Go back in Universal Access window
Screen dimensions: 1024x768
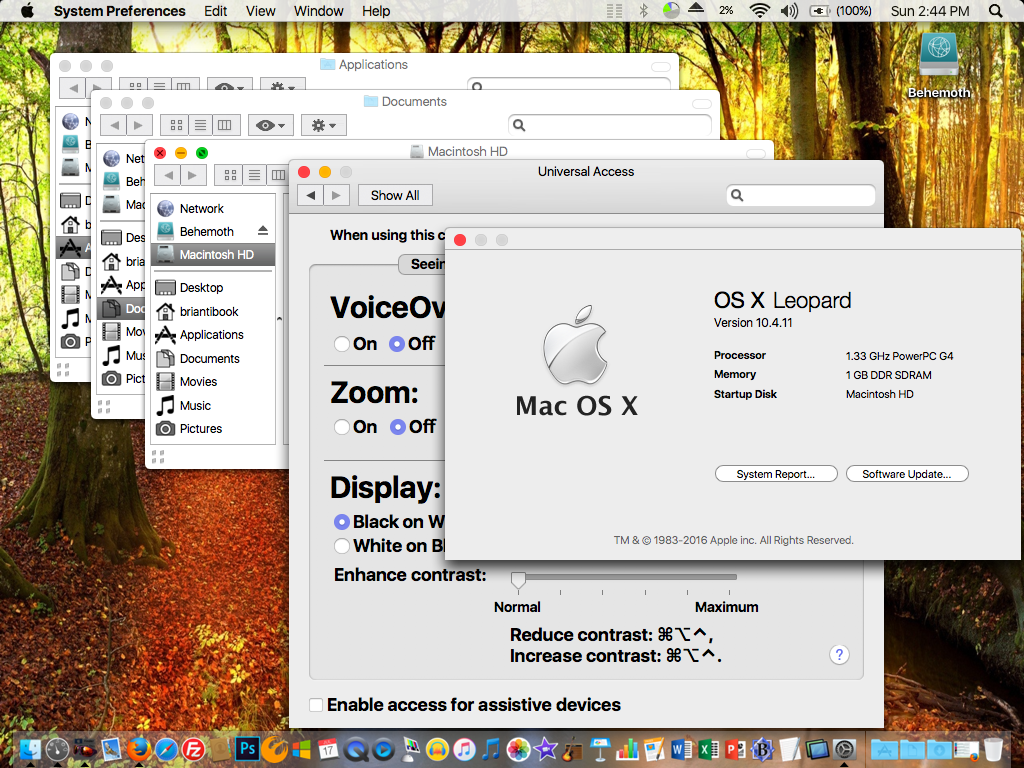tap(310, 195)
